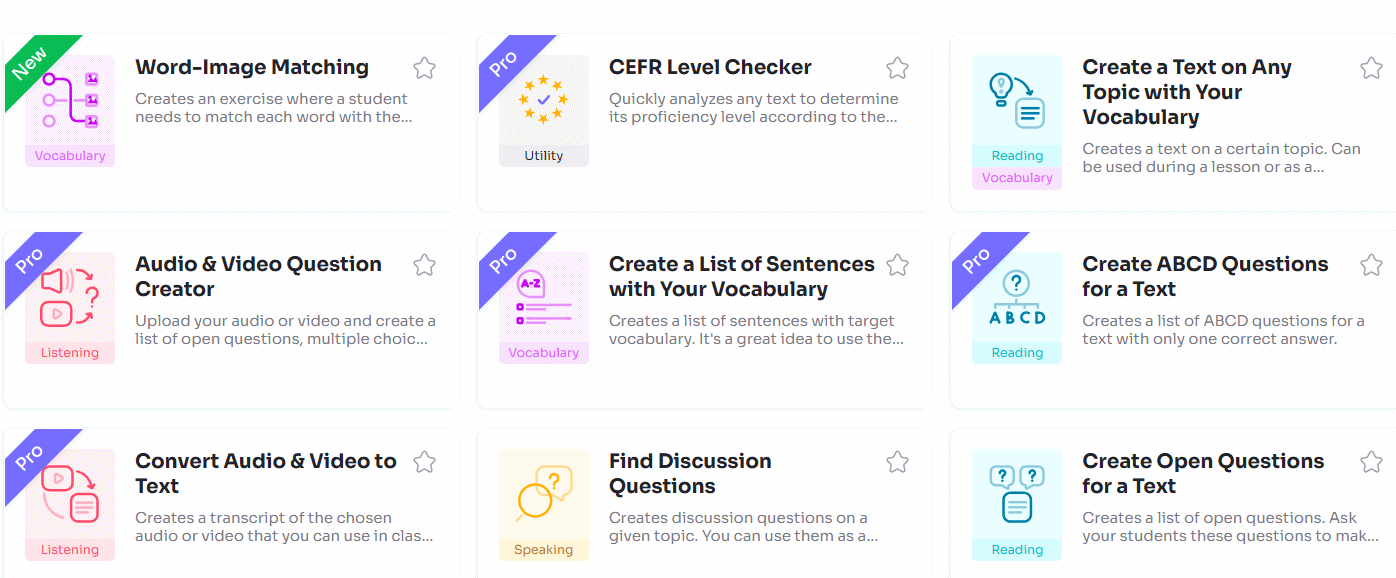Open the Create Open Questions for a Text title
Screen dimensions: 1396x578
point(1202,473)
